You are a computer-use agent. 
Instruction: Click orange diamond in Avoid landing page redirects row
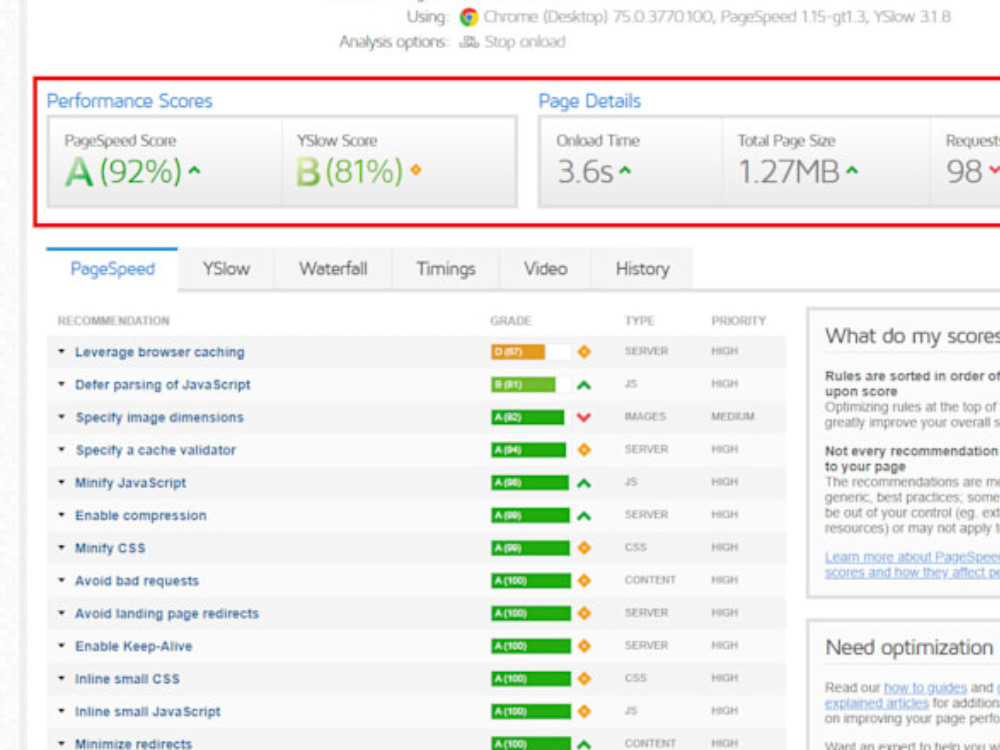(x=584, y=613)
